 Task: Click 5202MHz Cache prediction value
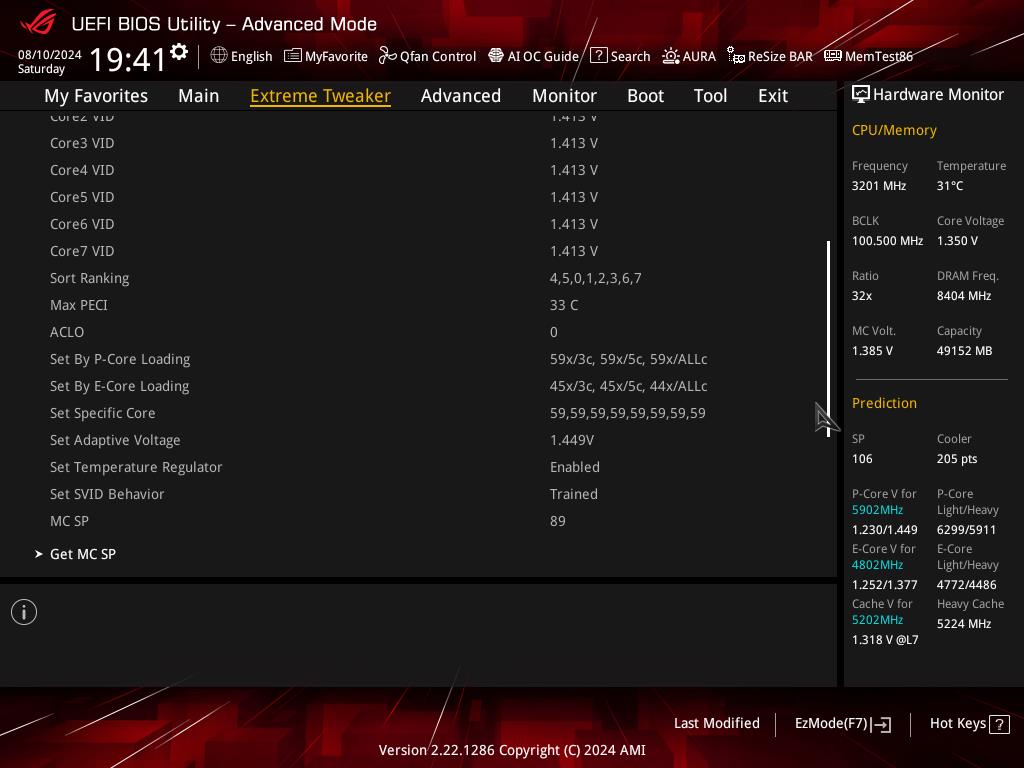[x=877, y=620]
